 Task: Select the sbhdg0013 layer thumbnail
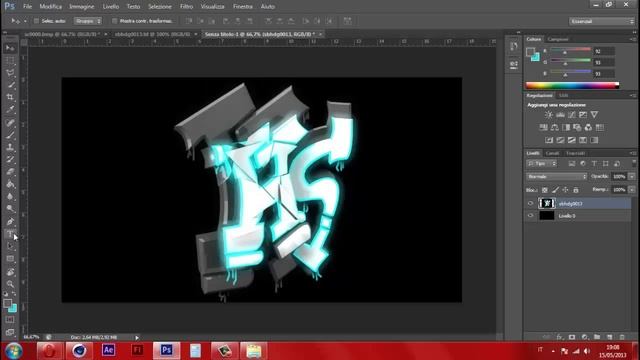pyautogui.click(x=547, y=203)
